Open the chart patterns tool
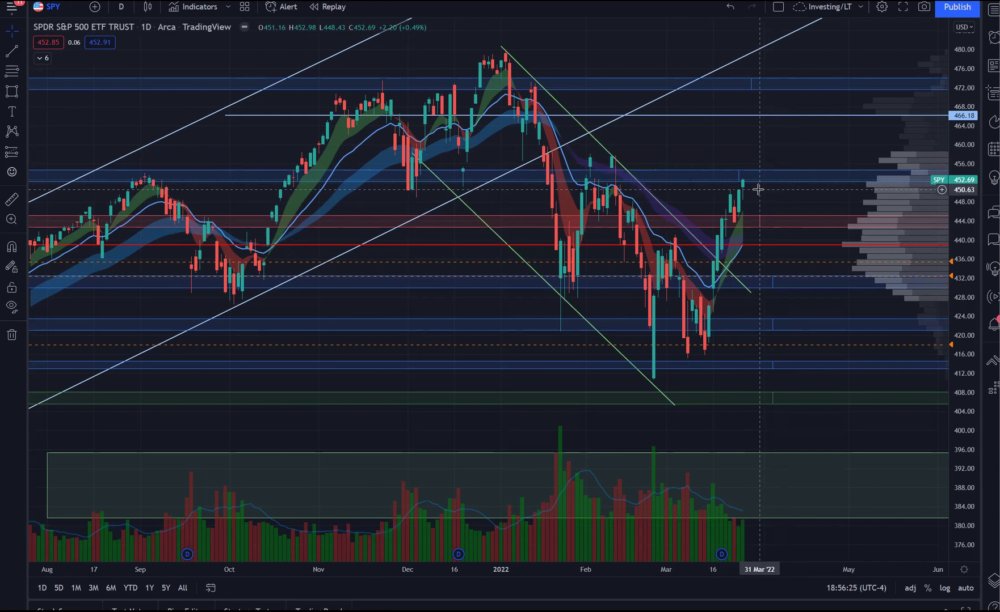Viewport: 1000px width, 612px height. [x=12, y=131]
